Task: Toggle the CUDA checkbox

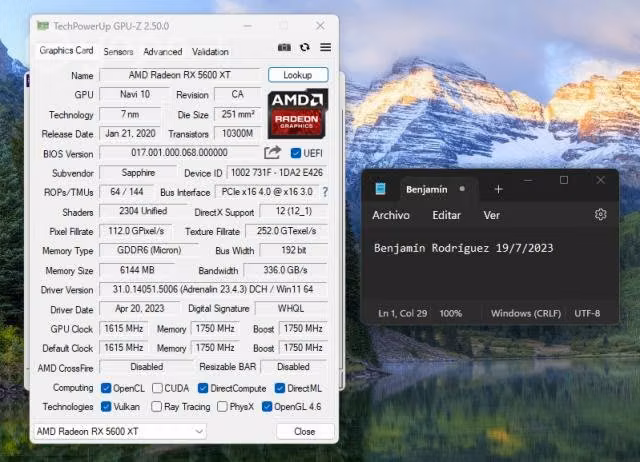Action: pyautogui.click(x=157, y=388)
